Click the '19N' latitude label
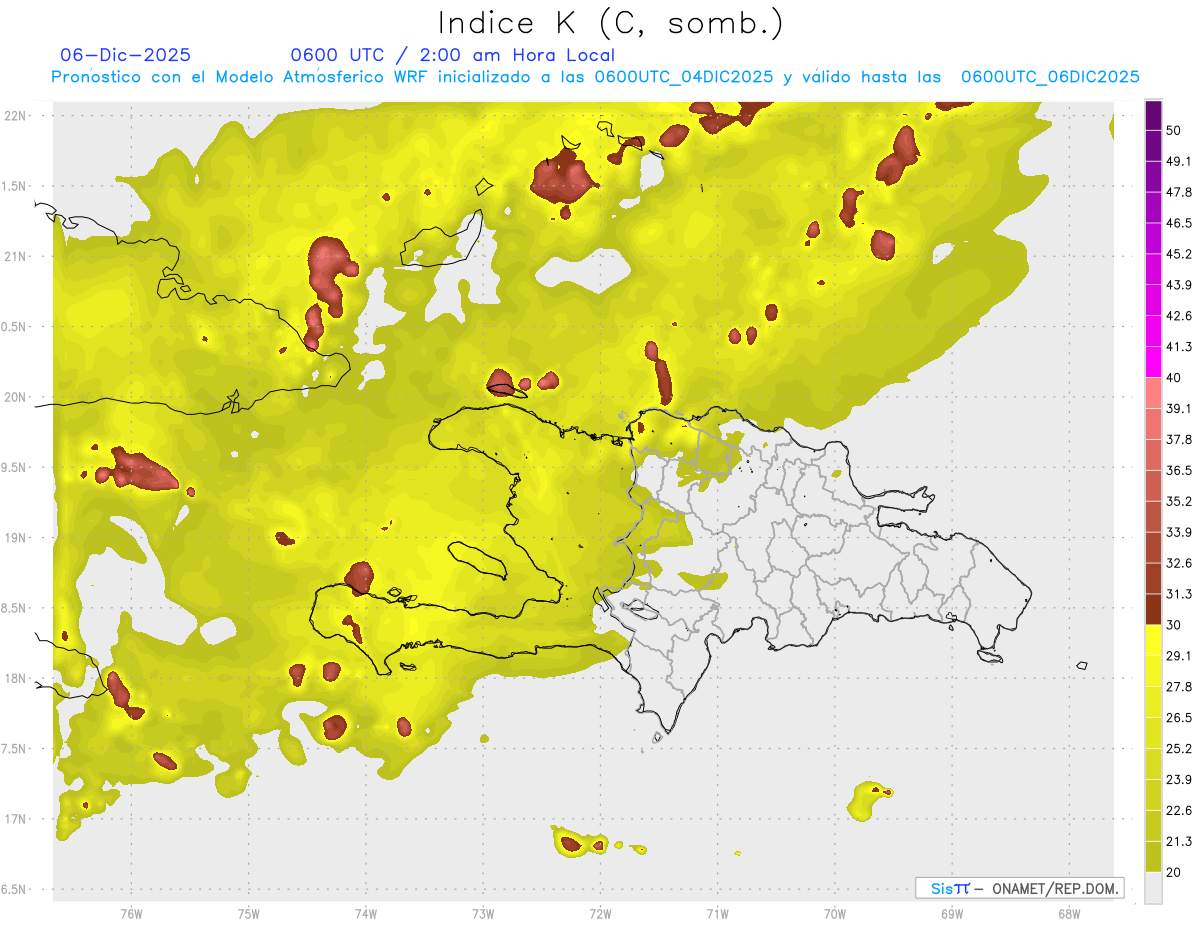 tap(14, 538)
